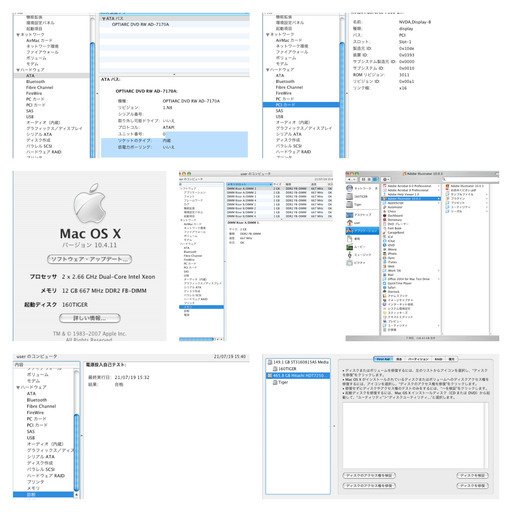512x512 pixels.
Task: Click the 詳しい情報 button below 160TIGER
Action: click(x=90, y=318)
